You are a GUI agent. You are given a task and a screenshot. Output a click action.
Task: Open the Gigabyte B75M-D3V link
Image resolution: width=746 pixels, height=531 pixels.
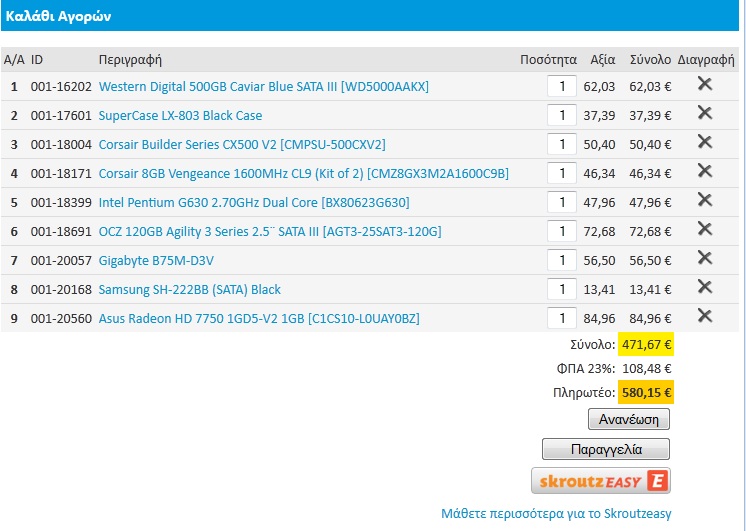point(156,261)
